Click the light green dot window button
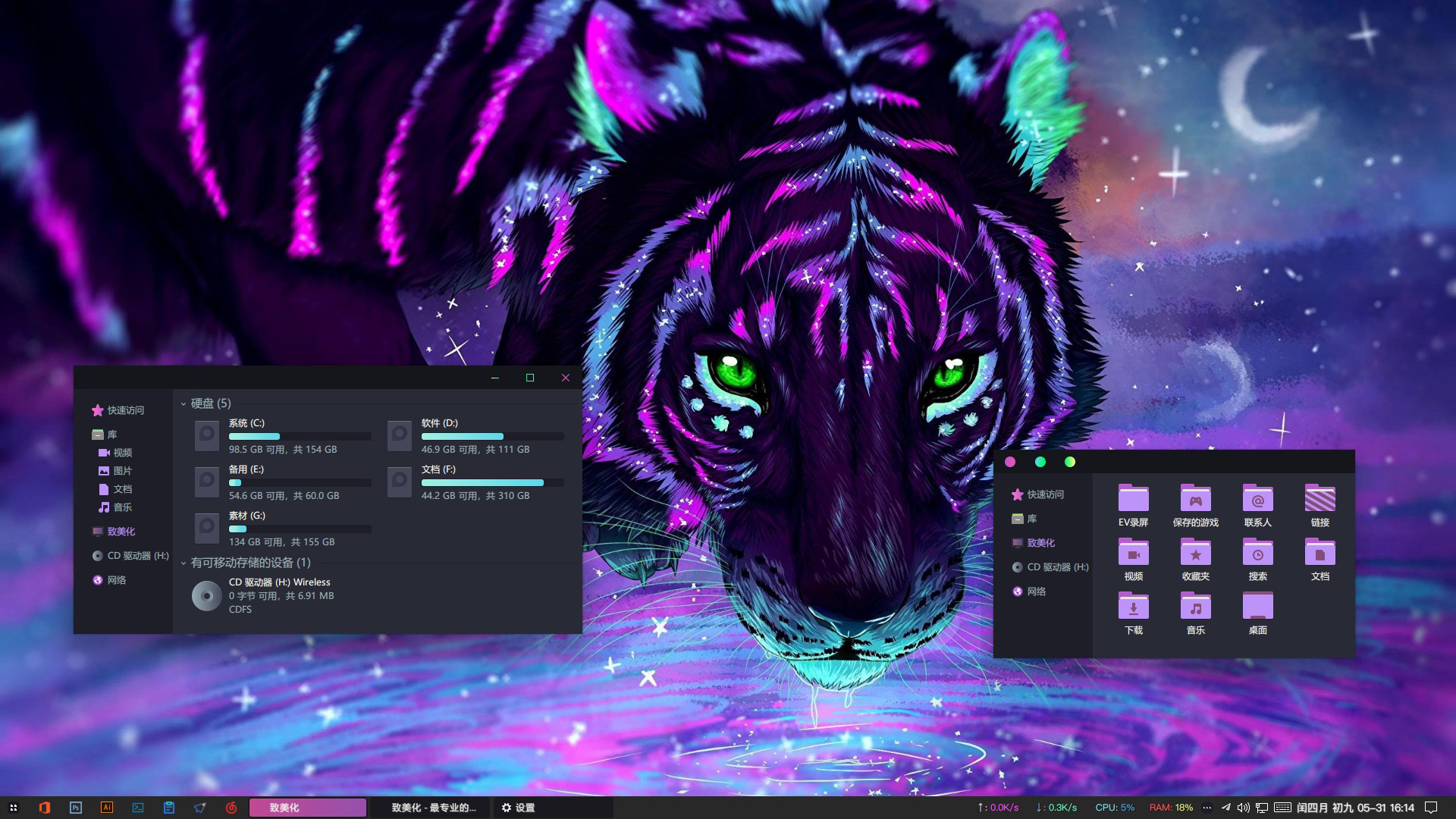Screen dimensions: 1456x819 click(1070, 462)
